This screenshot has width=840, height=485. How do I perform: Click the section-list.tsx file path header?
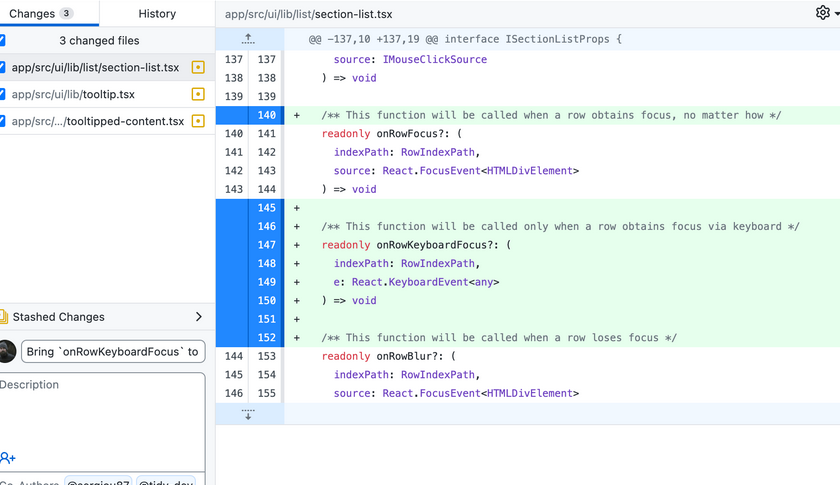tap(309, 14)
